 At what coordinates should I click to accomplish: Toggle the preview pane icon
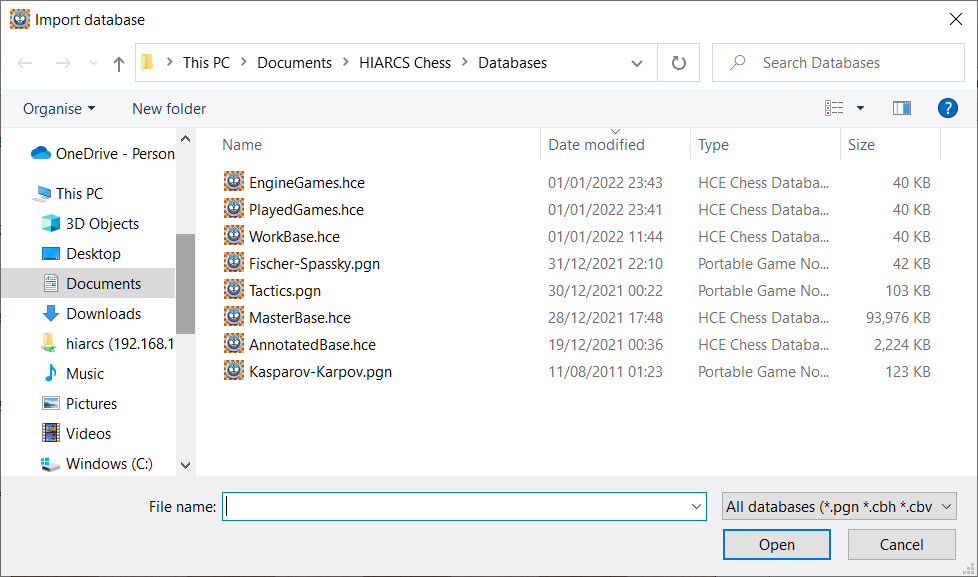(901, 108)
